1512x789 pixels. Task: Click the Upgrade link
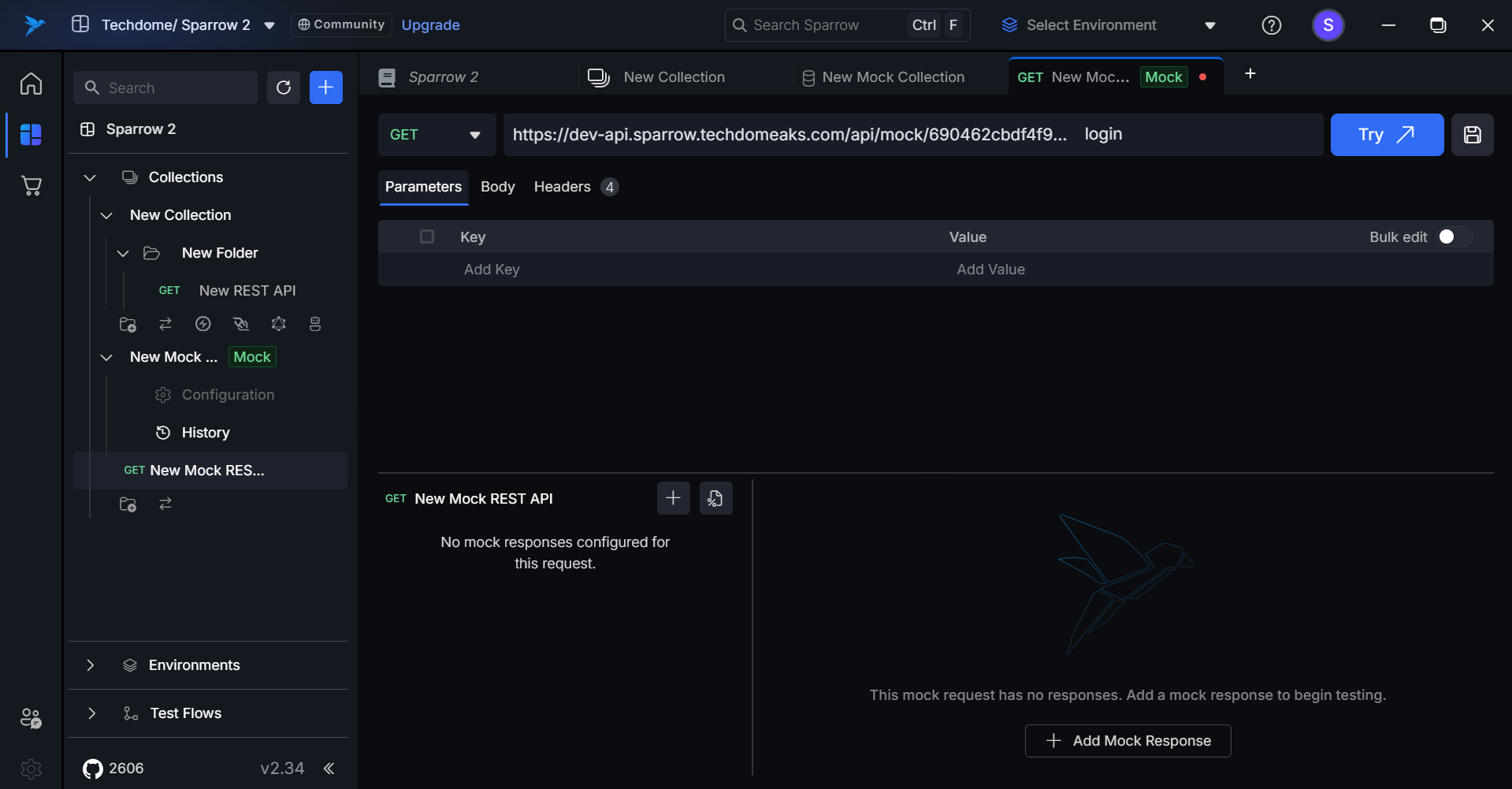click(x=430, y=25)
